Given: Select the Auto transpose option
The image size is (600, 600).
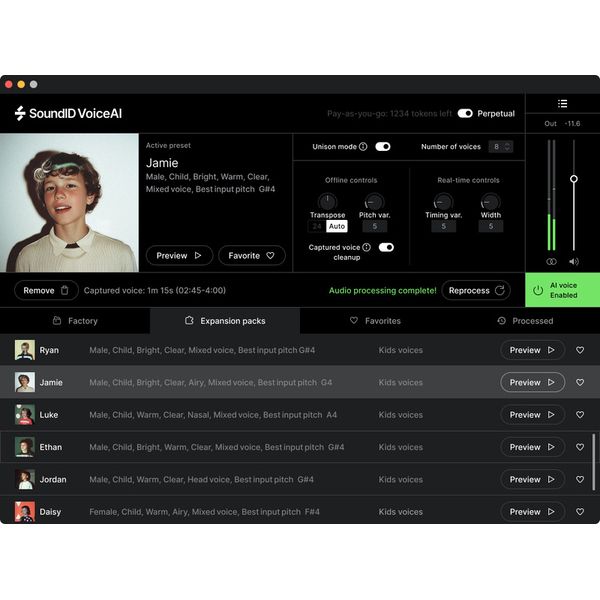Looking at the screenshot, I should tap(337, 226).
